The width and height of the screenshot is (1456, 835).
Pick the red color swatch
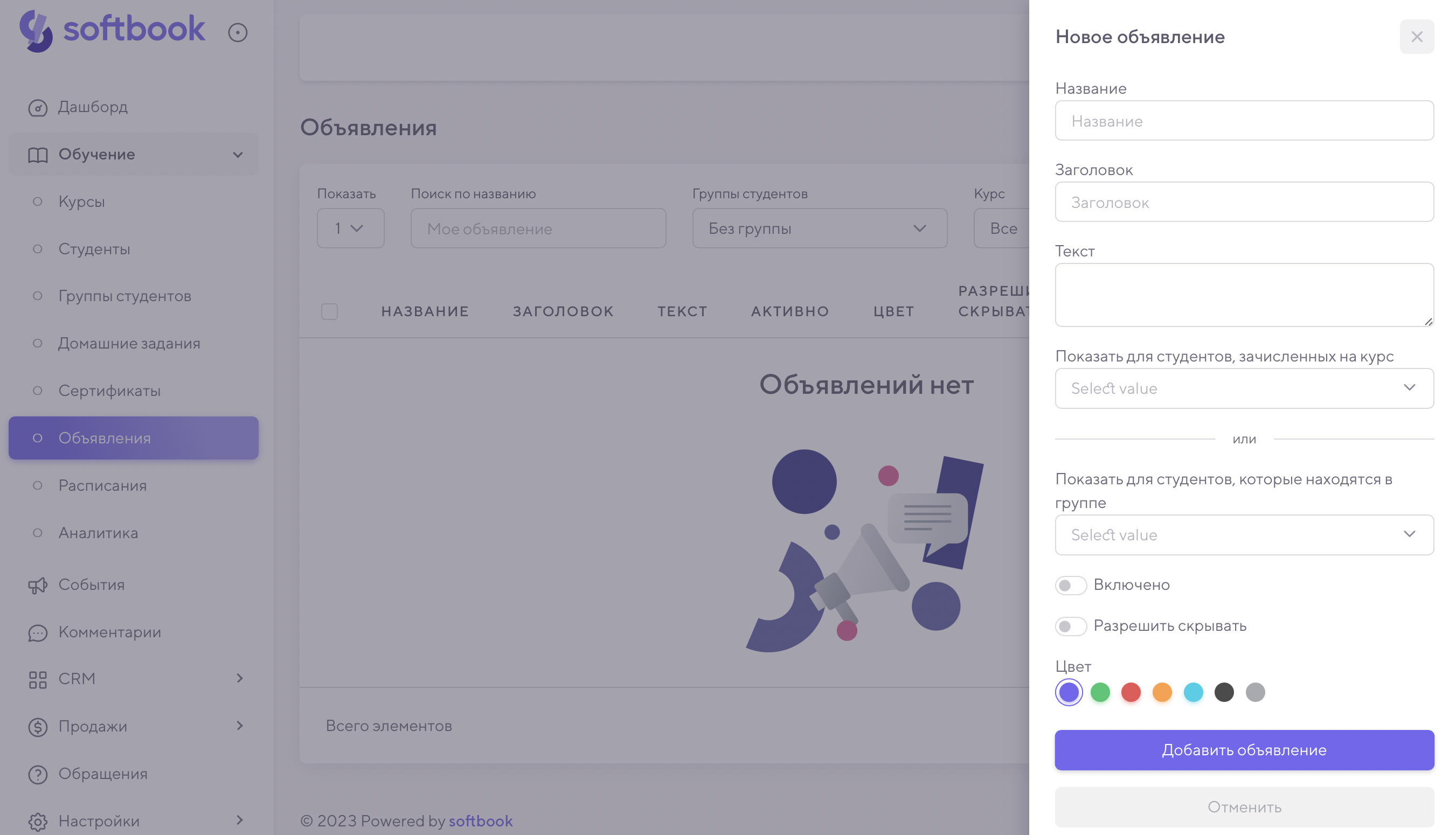tap(1131, 692)
